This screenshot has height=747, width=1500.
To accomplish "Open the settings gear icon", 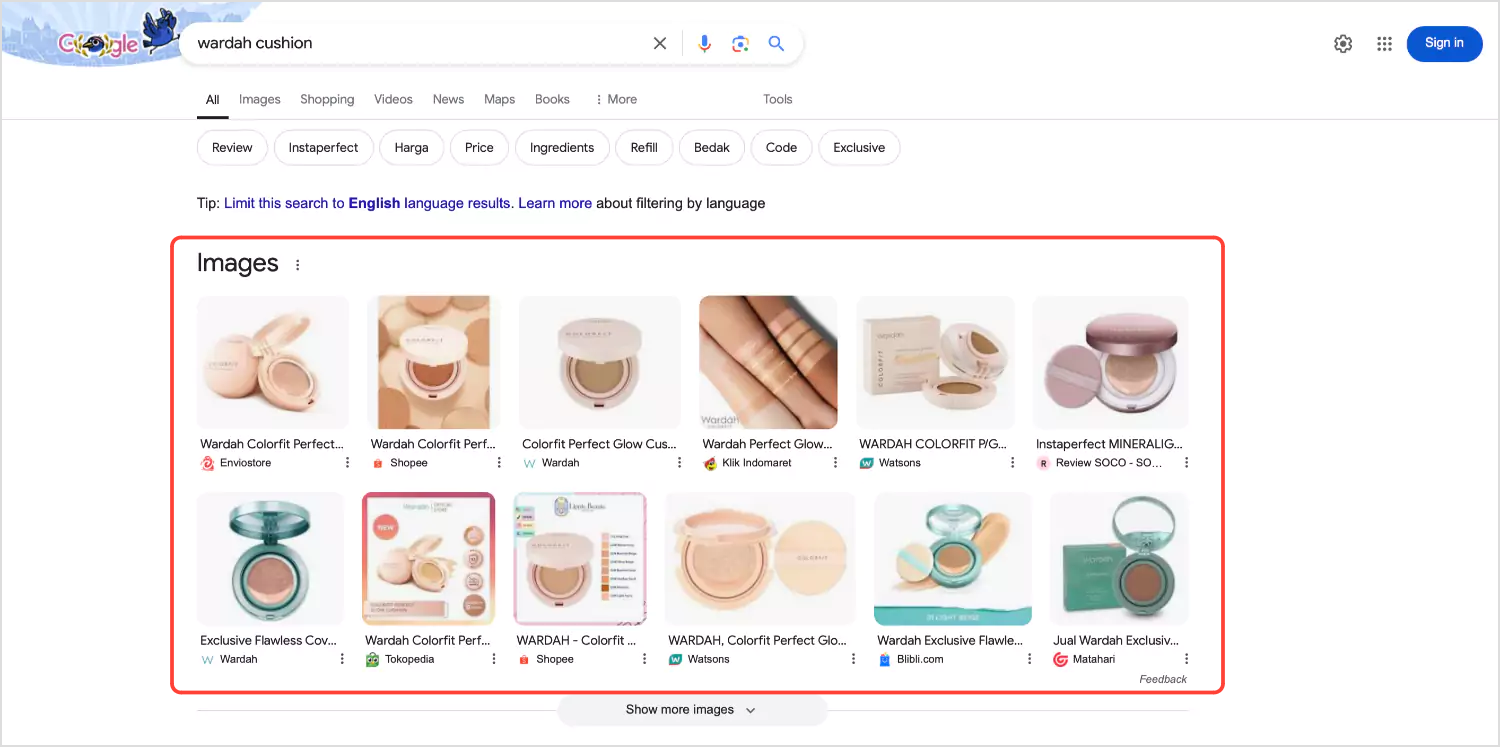I will 1343,43.
